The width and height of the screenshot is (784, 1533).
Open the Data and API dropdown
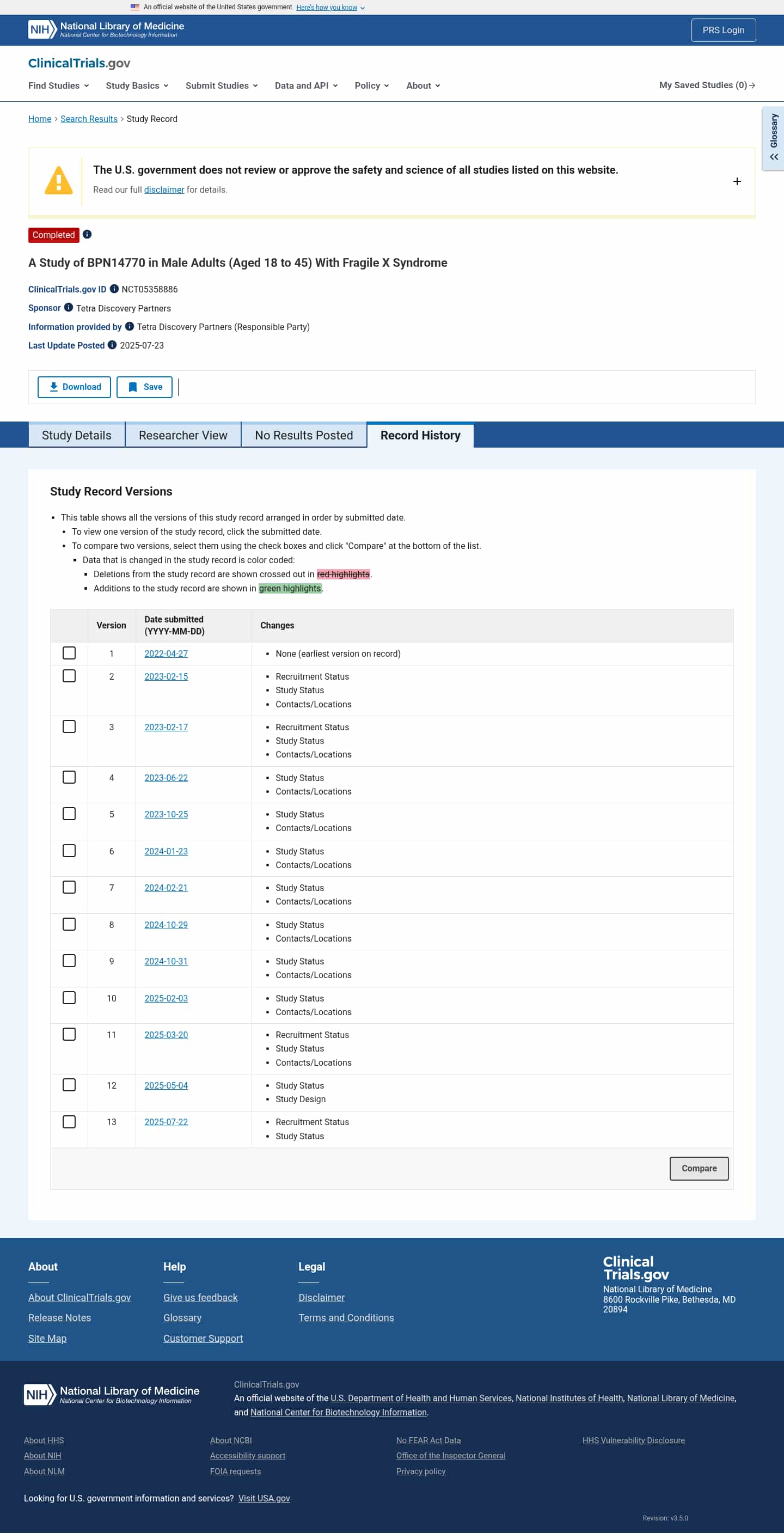(x=306, y=85)
